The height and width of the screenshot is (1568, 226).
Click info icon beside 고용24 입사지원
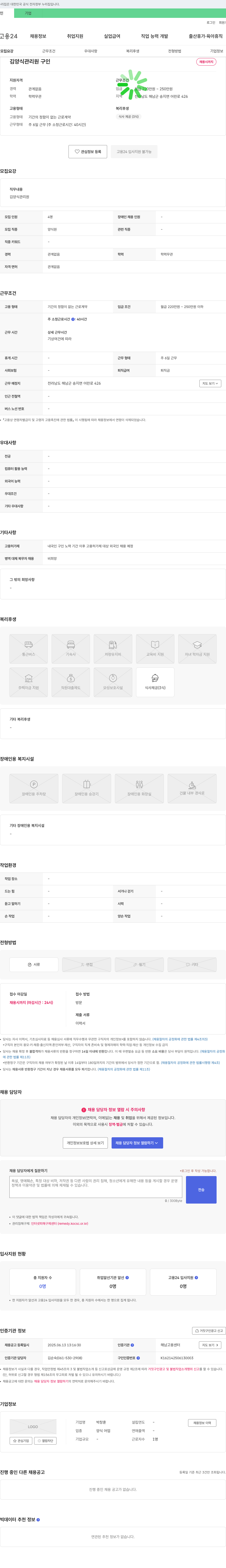click(x=196, y=1278)
